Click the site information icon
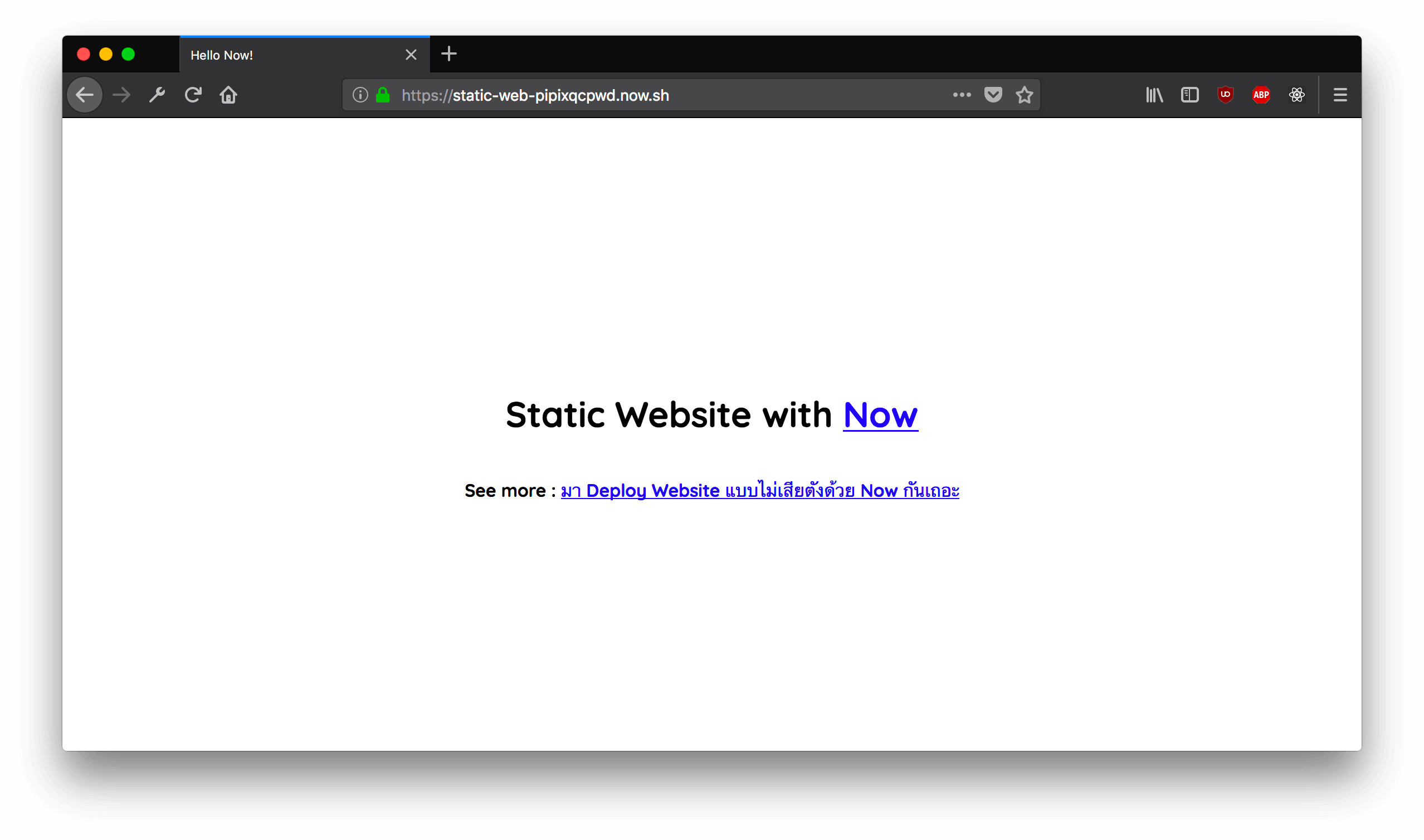The height and width of the screenshot is (840, 1424). pyautogui.click(x=360, y=95)
